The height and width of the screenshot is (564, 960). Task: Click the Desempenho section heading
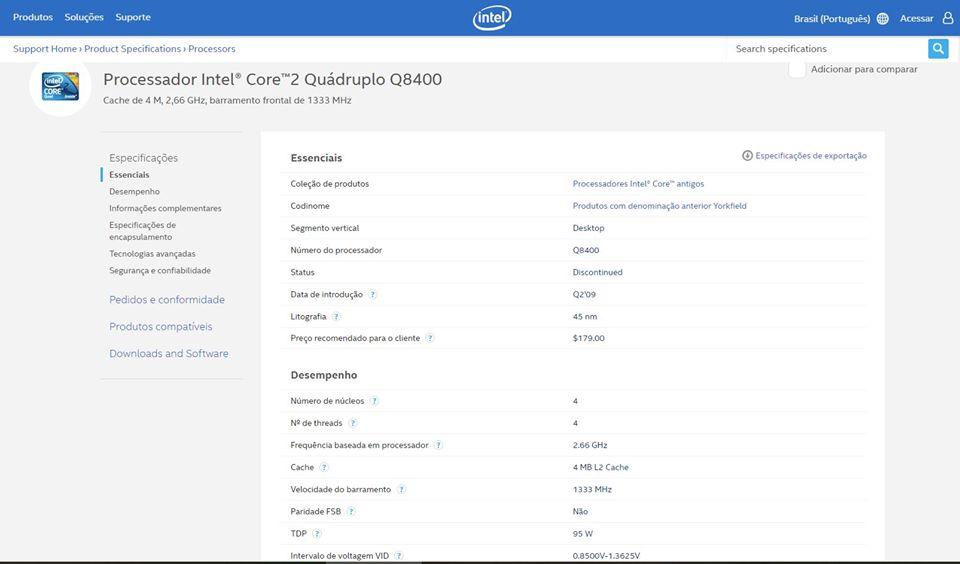tap(323, 375)
